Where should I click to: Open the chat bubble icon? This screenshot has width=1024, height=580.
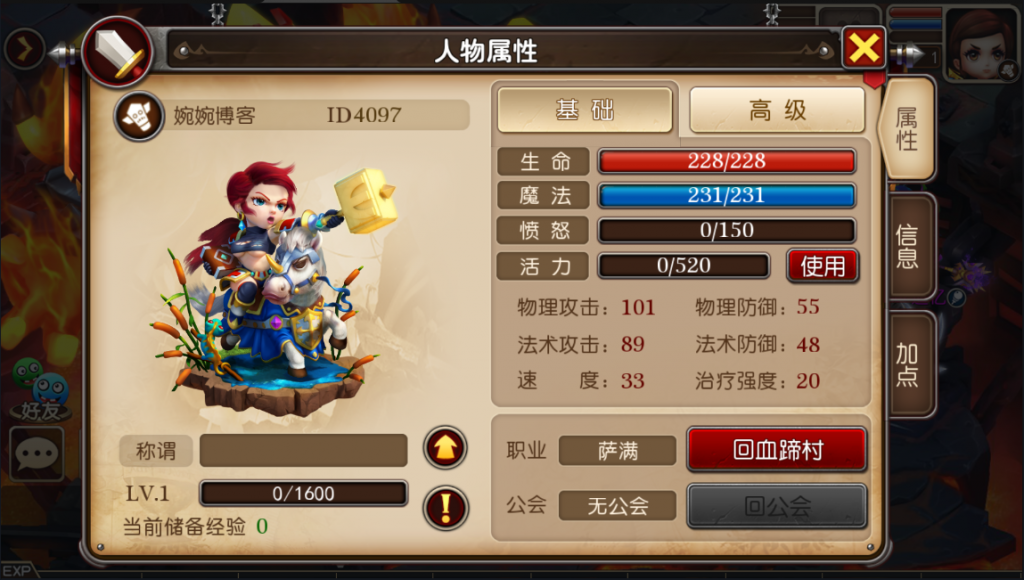pyautogui.click(x=37, y=454)
